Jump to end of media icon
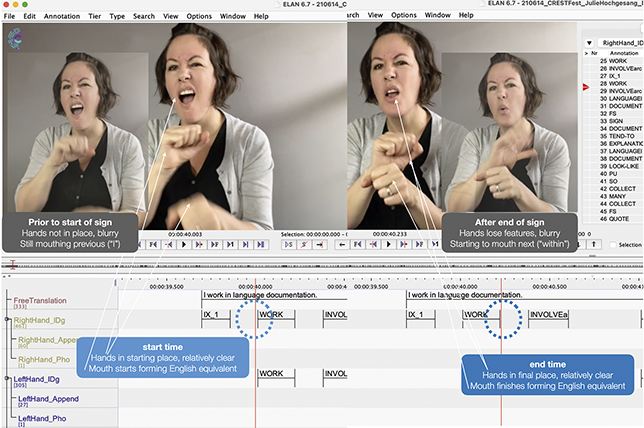 click(260, 244)
